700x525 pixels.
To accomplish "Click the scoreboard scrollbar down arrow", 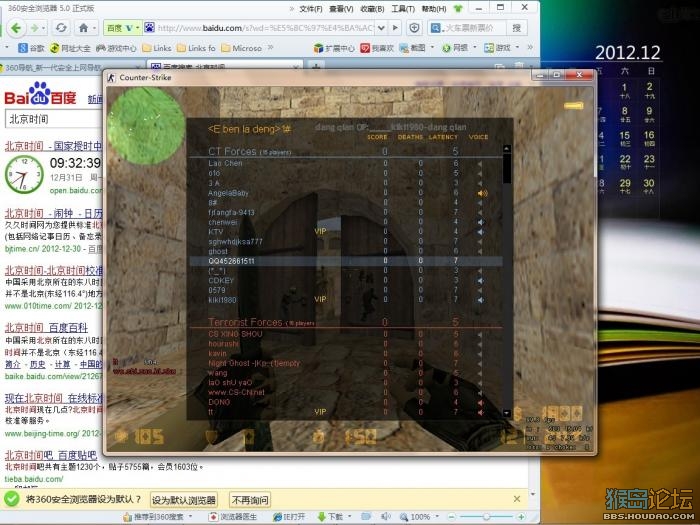I will (507, 413).
